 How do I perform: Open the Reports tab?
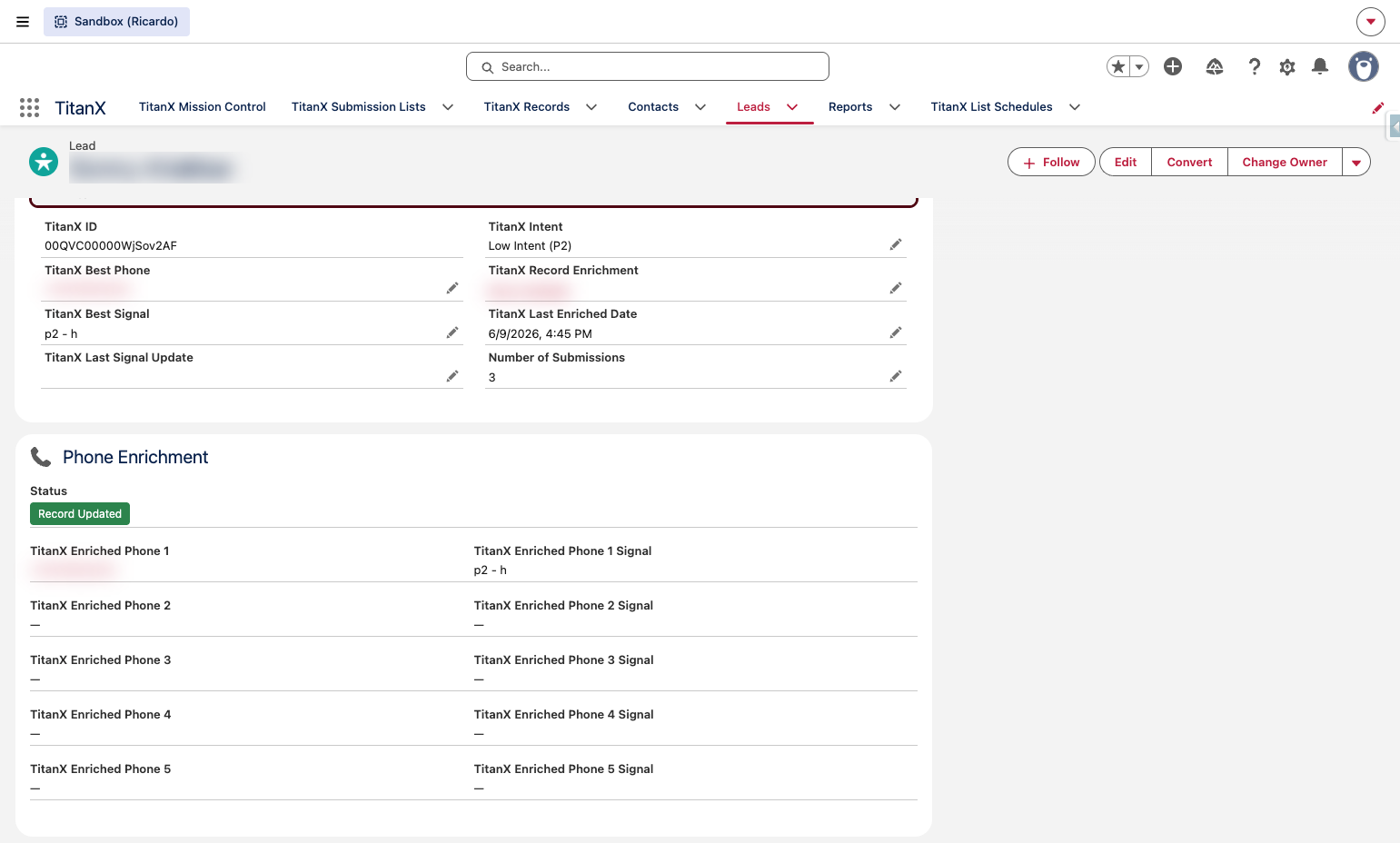pyautogui.click(x=850, y=107)
